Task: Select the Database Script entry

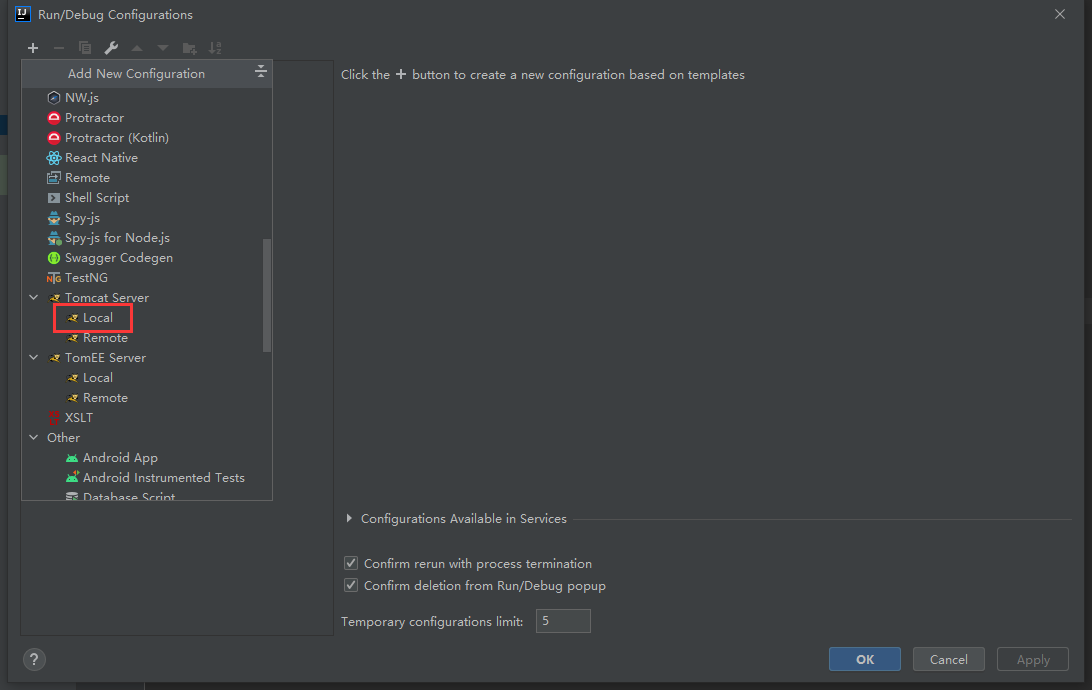Action: (129, 496)
